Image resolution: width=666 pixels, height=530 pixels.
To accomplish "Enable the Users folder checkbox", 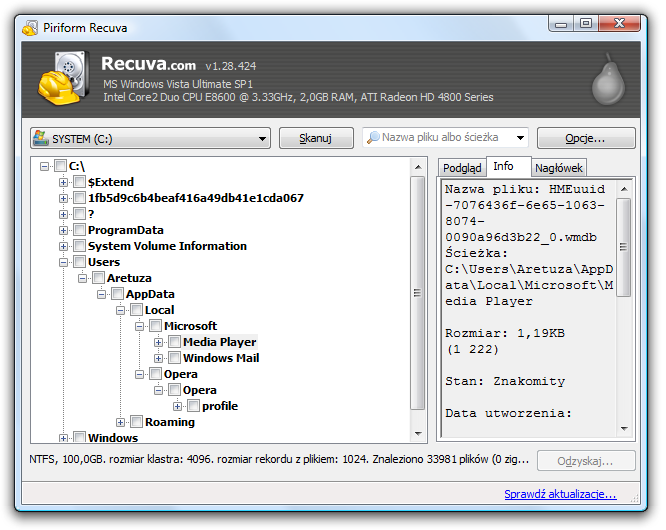I will pyautogui.click(x=79, y=262).
